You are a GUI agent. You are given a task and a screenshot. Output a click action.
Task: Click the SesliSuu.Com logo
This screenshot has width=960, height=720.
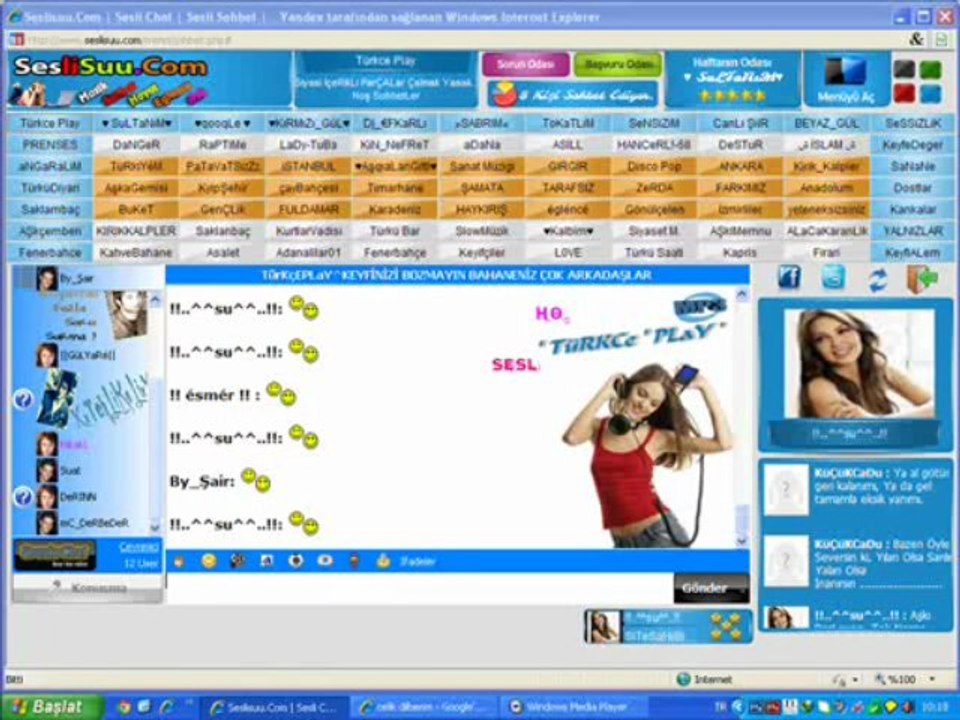[111, 67]
